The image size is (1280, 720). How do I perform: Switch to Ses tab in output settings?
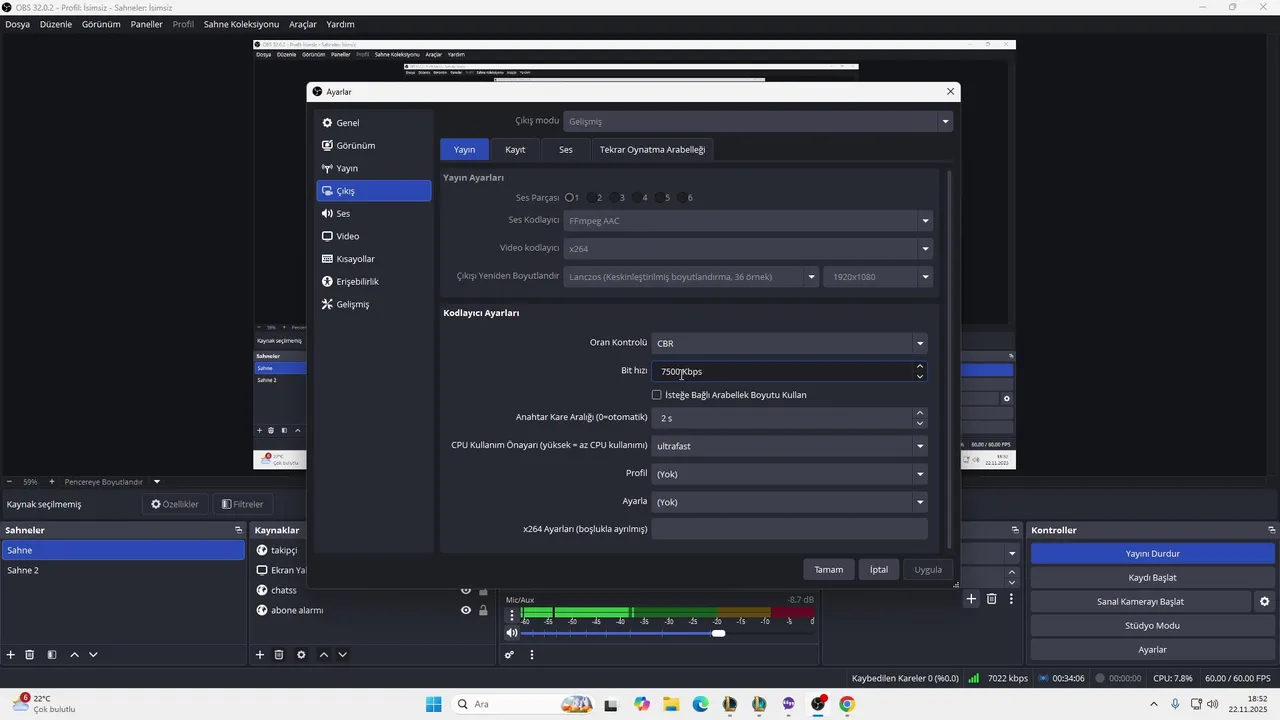pos(566,150)
